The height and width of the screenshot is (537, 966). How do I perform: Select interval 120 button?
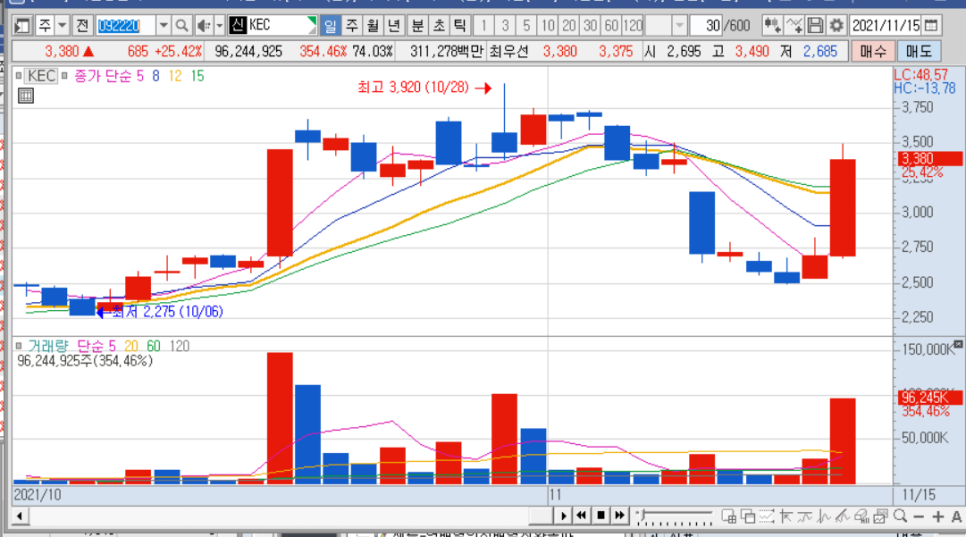(x=633, y=26)
